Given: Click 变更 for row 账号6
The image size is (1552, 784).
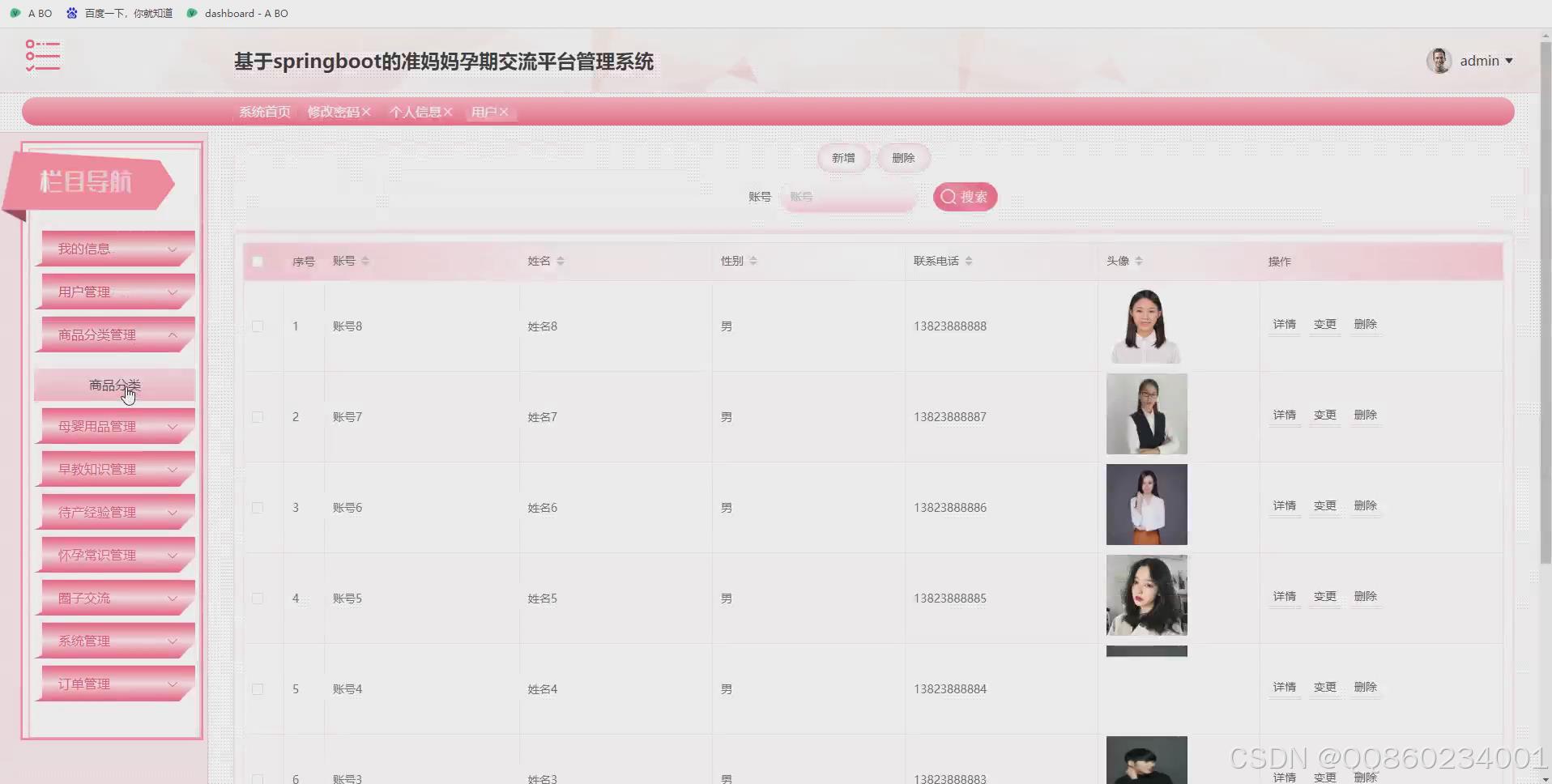Looking at the screenshot, I should click(x=1325, y=506).
